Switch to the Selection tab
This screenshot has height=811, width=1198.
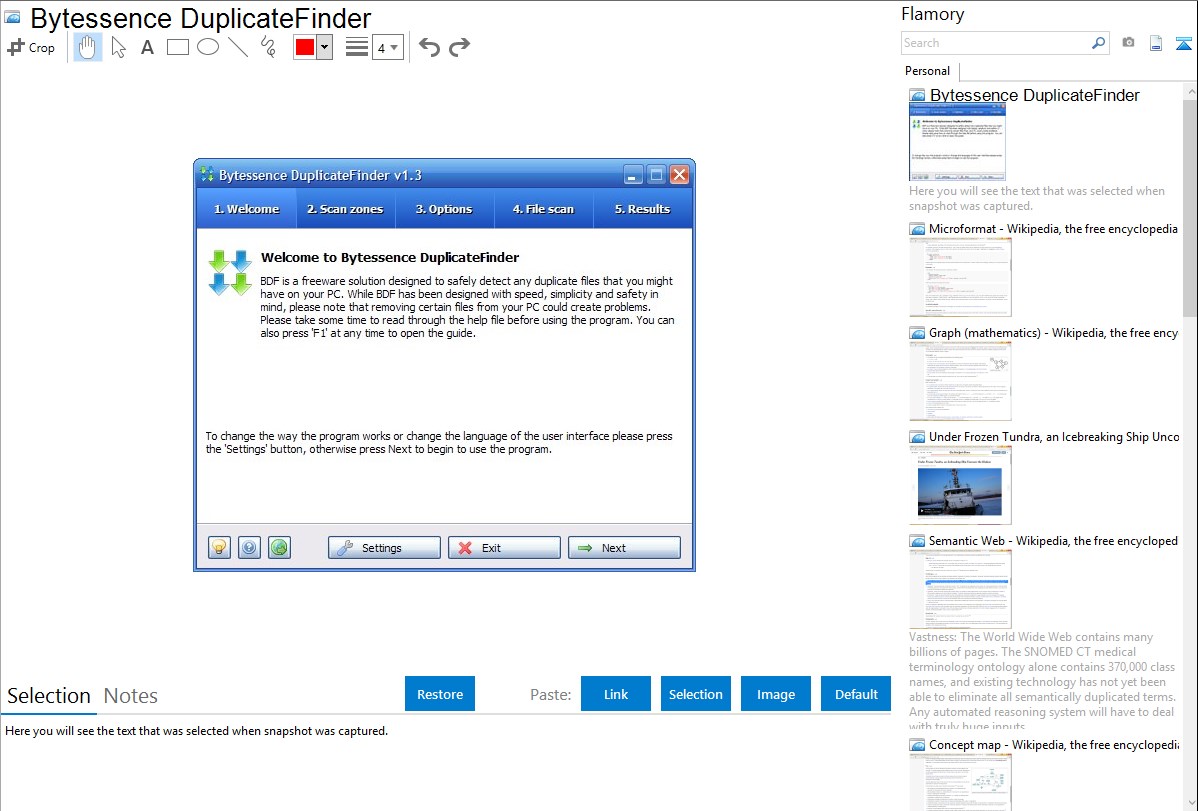(49, 696)
